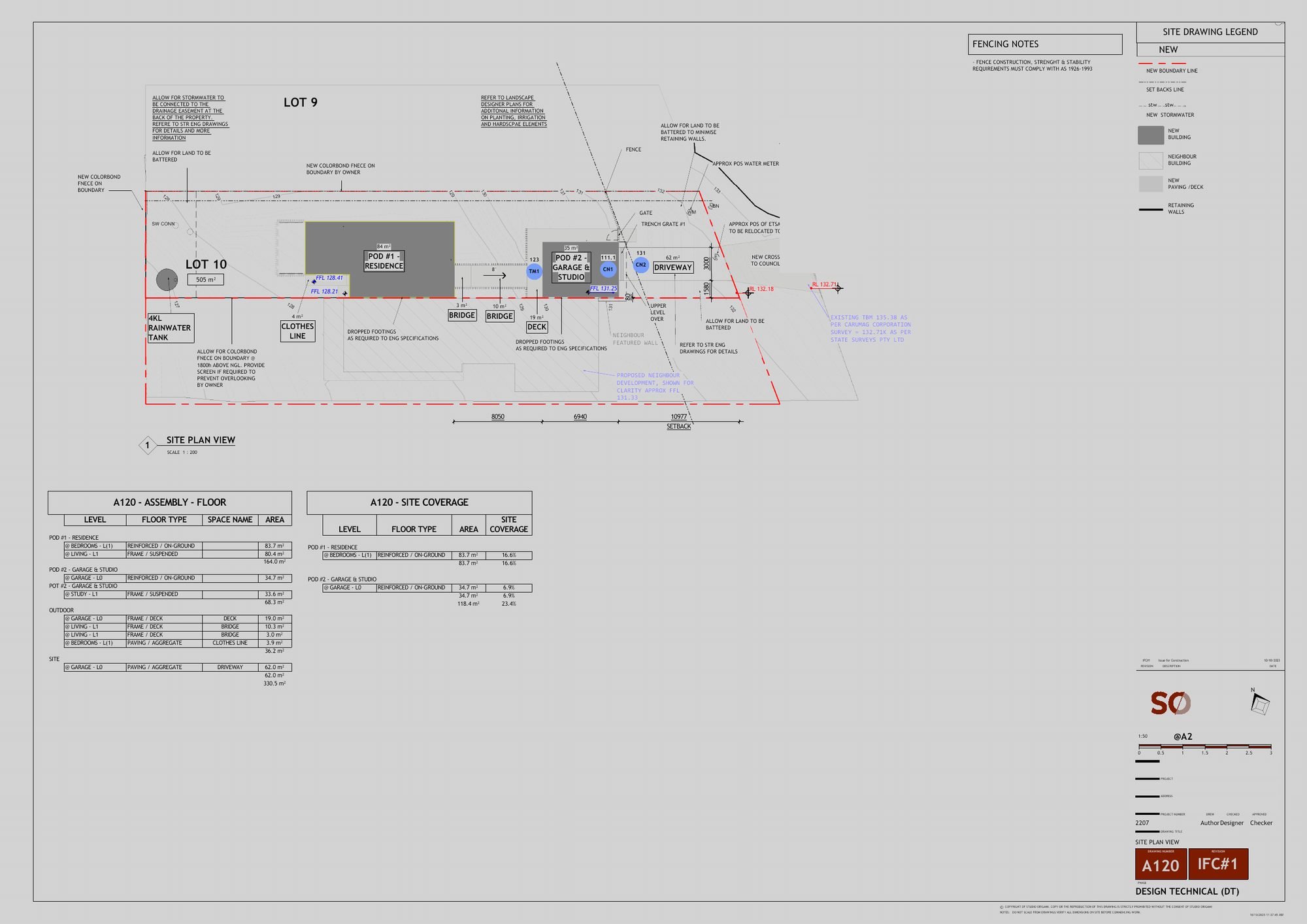Click the 505 m² lot area box

click(x=206, y=280)
